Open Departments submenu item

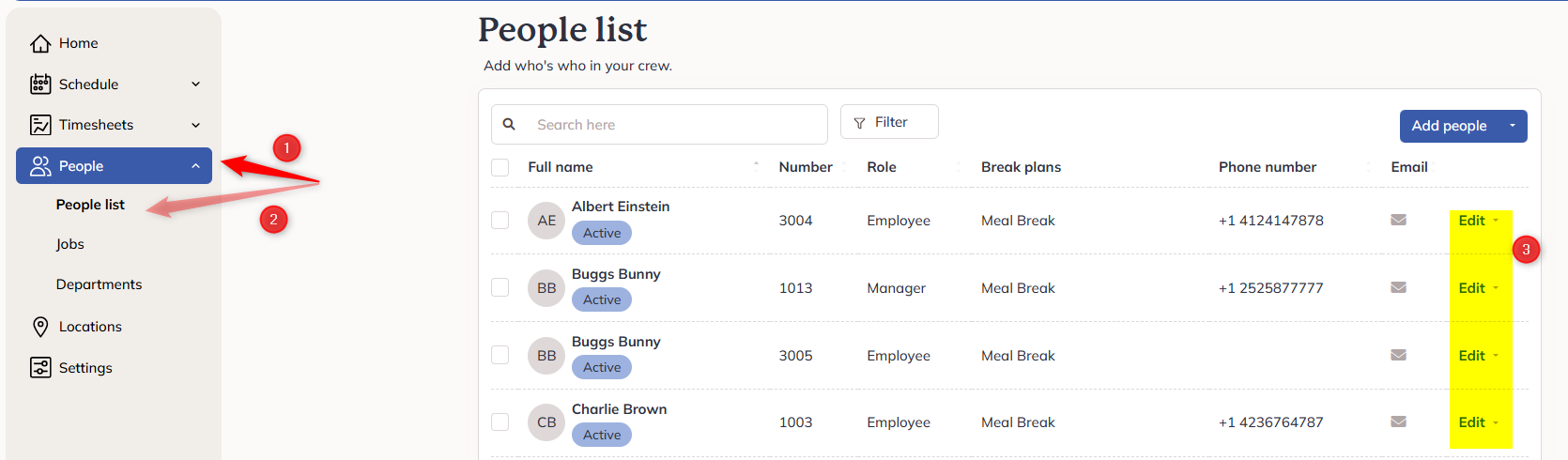99,284
